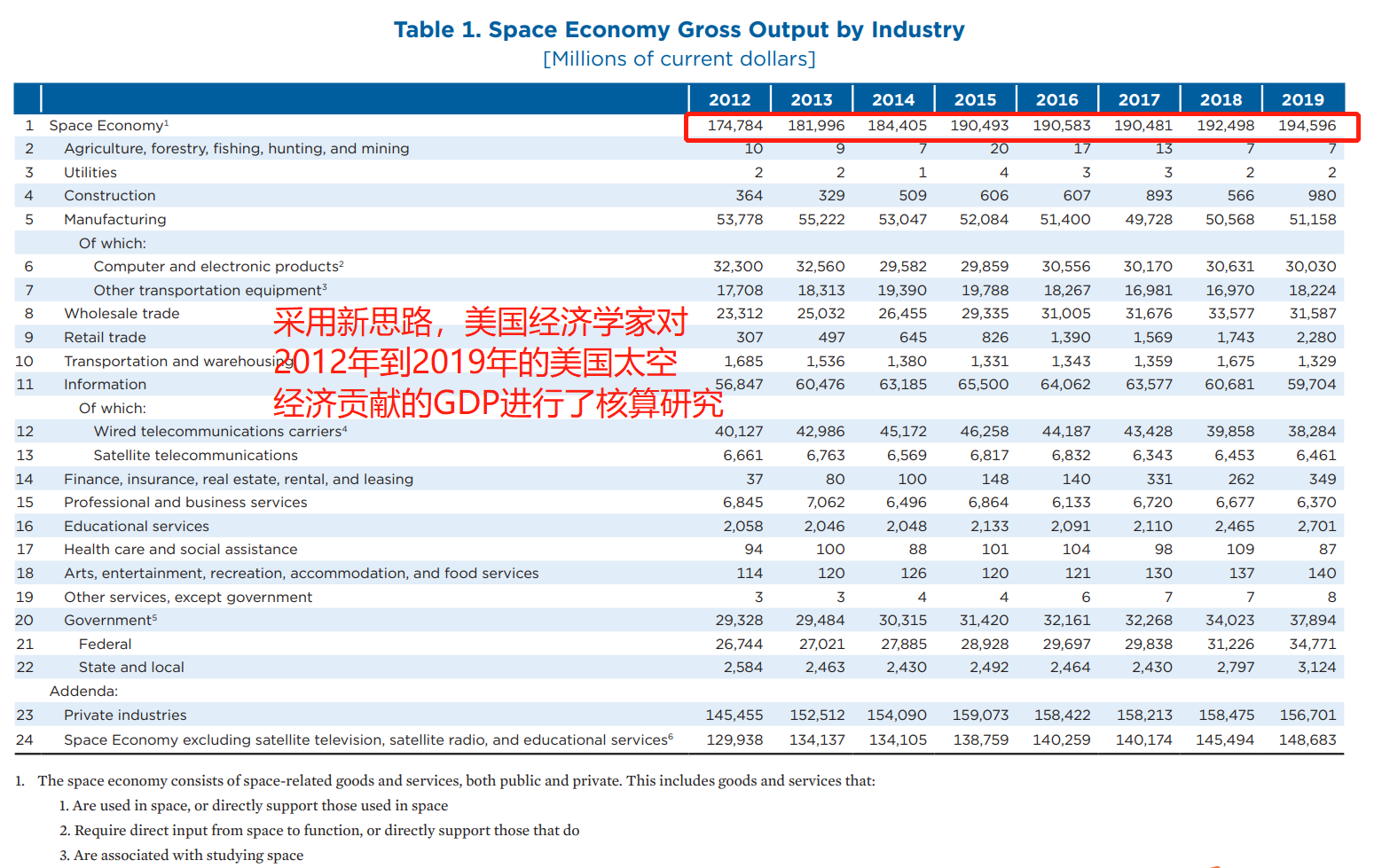The image size is (1382, 868).
Task: Click the "Construction" row label
Action: pos(109,196)
